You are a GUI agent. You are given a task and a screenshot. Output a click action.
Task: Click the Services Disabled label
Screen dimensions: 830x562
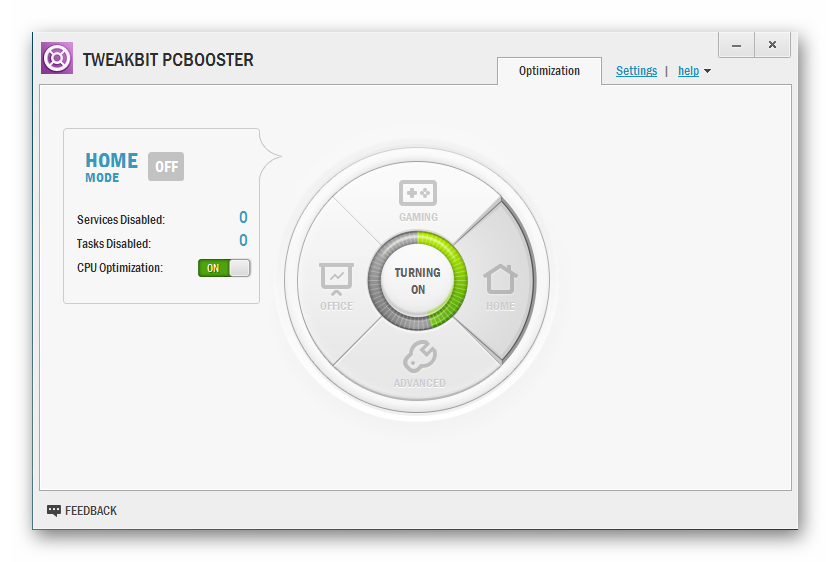(x=121, y=220)
